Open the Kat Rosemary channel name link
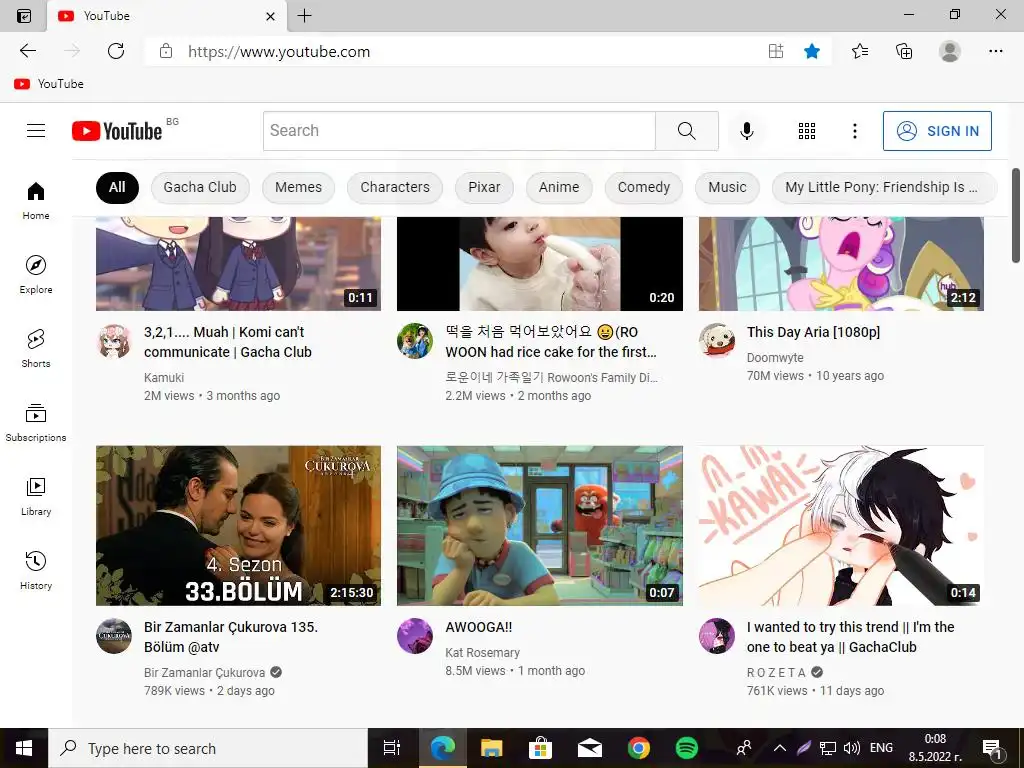1024x768 pixels. pos(483,652)
